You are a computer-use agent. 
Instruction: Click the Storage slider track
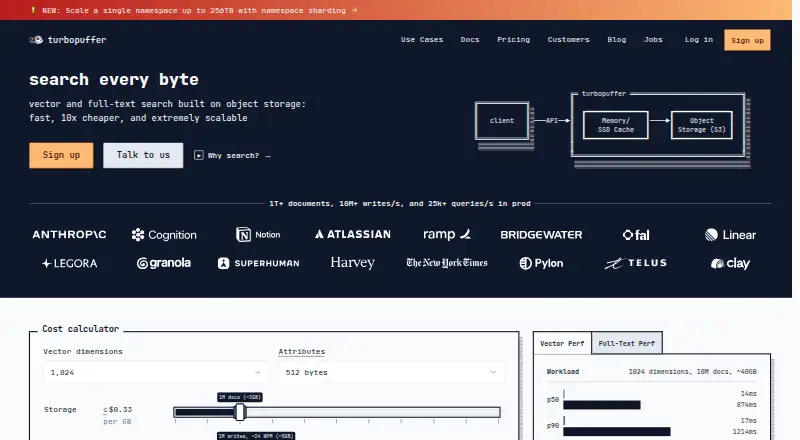coord(337,412)
